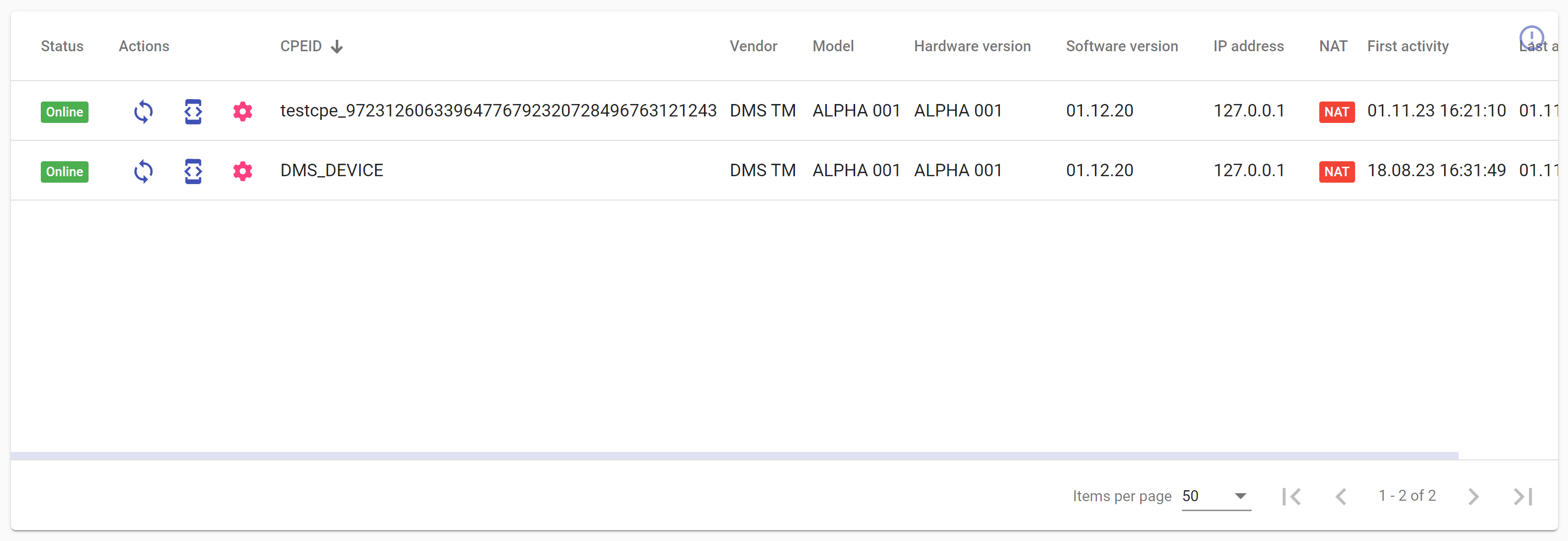
Task: Click refresh icon for testcpe device row
Action: pyautogui.click(x=144, y=111)
